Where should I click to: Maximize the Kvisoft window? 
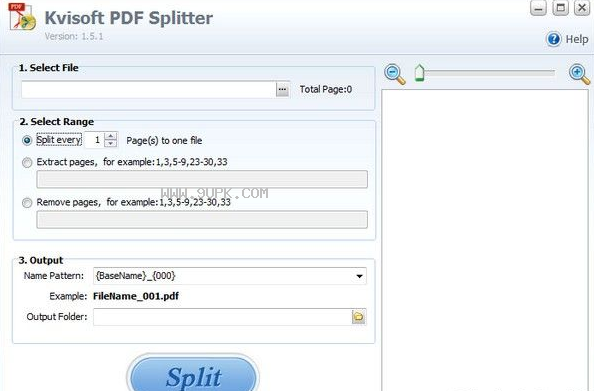pos(561,8)
